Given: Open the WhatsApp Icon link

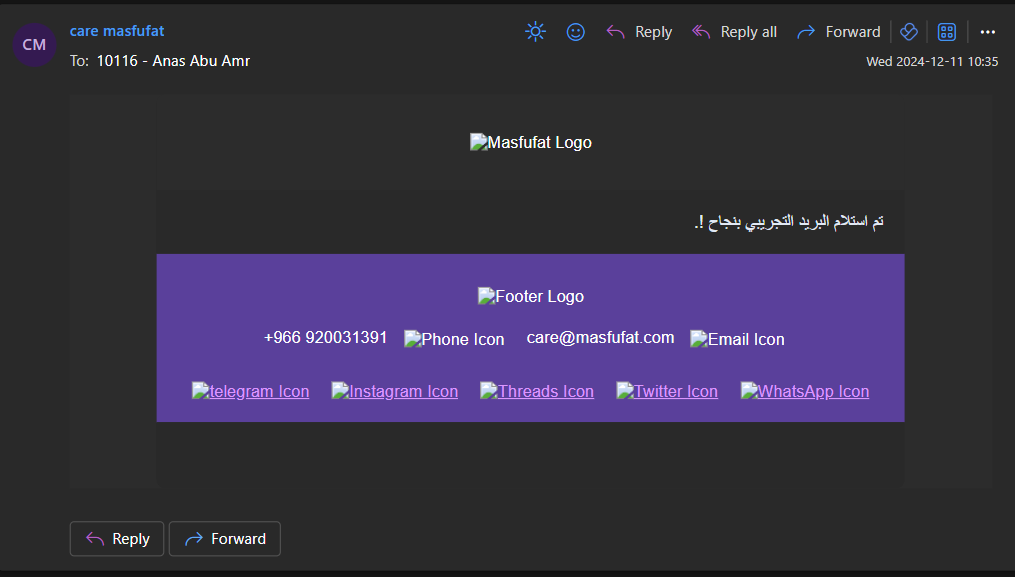Looking at the screenshot, I should (805, 391).
